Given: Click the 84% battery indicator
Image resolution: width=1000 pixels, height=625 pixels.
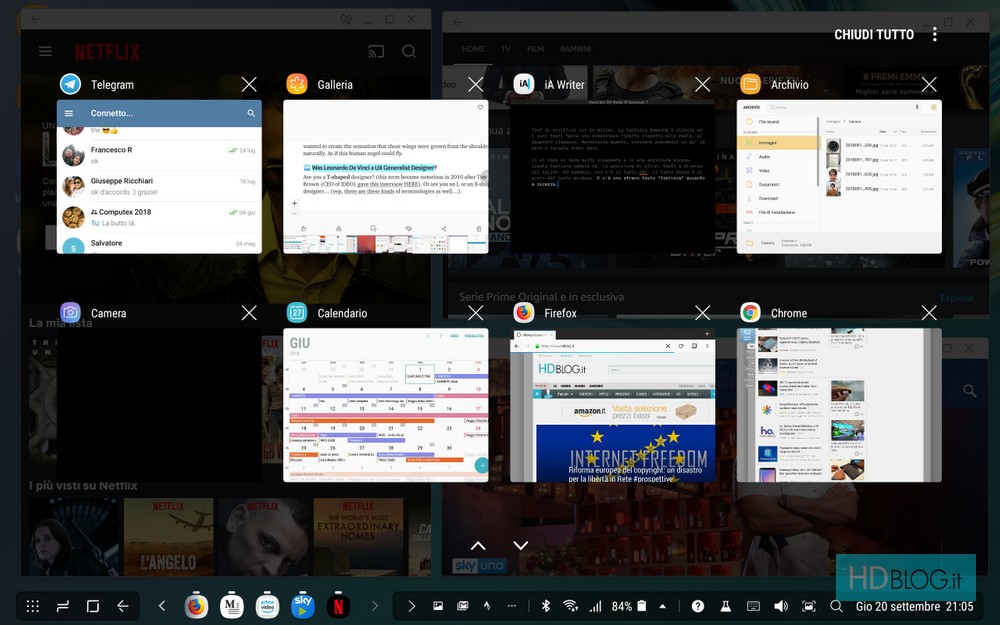Looking at the screenshot, I should (629, 606).
